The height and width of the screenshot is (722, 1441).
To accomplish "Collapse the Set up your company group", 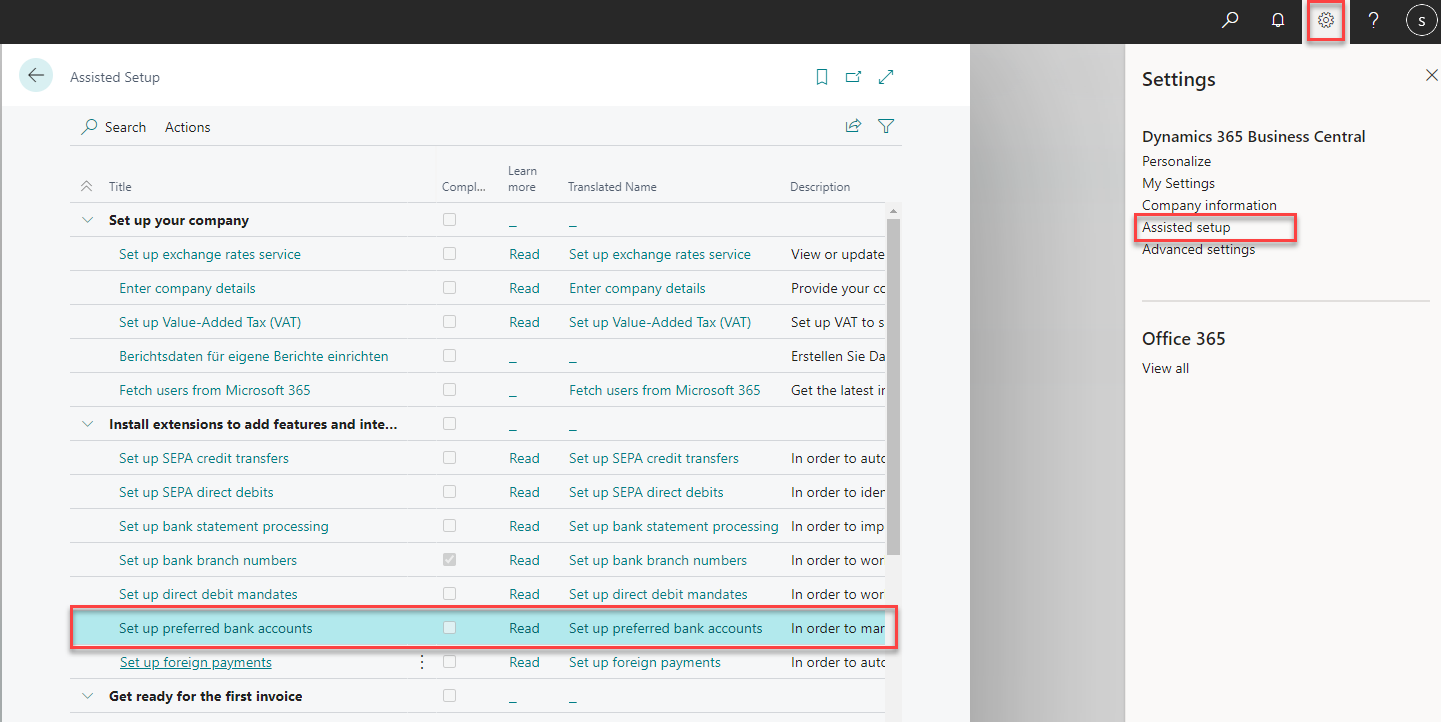I will (87, 219).
